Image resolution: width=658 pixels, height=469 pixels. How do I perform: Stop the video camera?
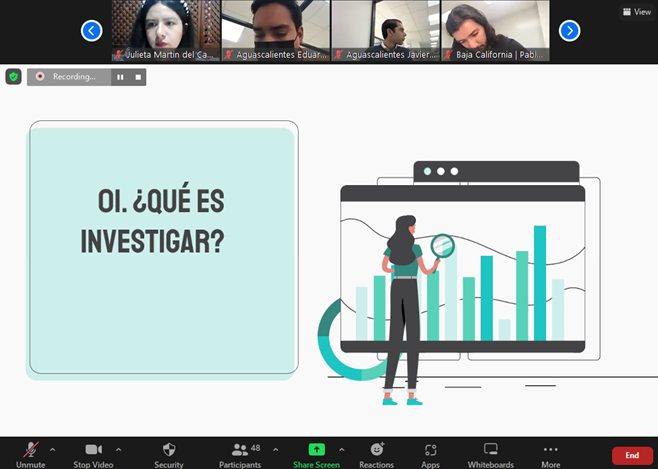coord(93,455)
